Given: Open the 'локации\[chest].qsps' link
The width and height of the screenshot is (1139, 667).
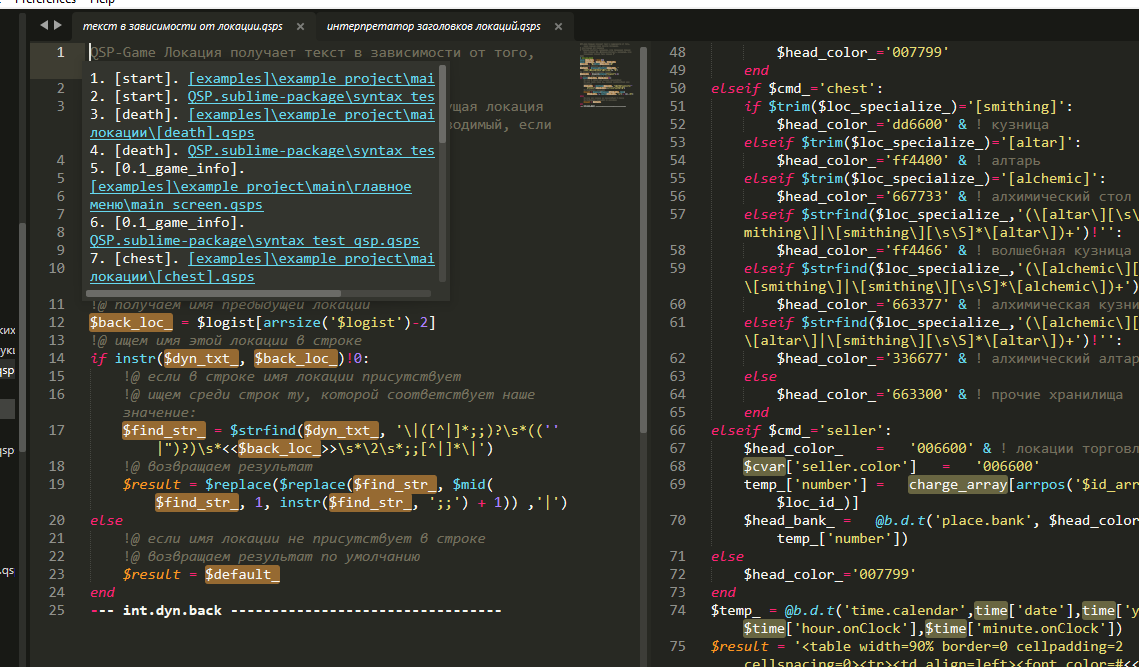Looking at the screenshot, I should (172, 277).
